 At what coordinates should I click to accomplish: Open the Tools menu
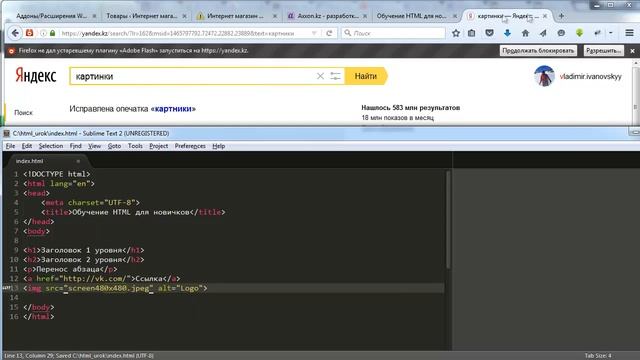[x=135, y=146]
